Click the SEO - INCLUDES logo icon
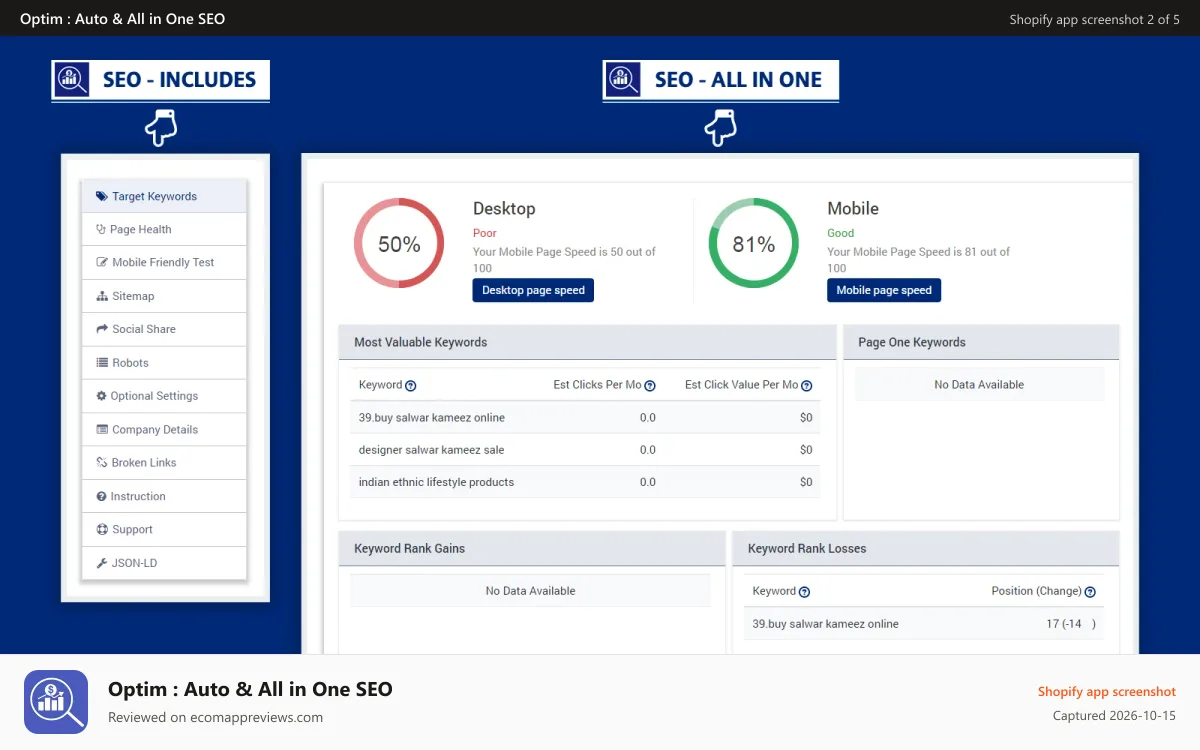This screenshot has height=750, width=1200. point(73,79)
